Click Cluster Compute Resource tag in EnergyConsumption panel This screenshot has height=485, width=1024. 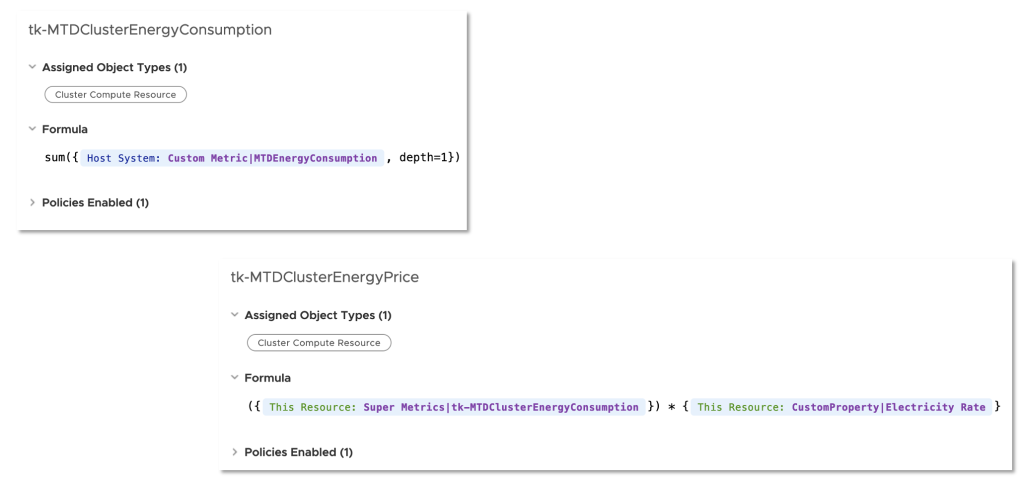pos(116,95)
